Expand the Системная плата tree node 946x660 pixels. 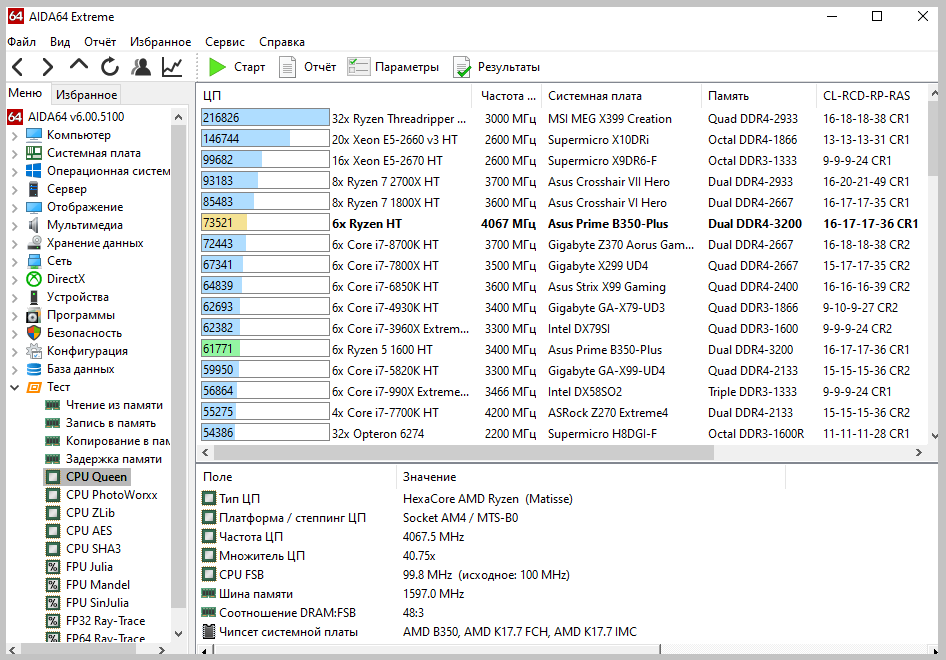point(14,154)
